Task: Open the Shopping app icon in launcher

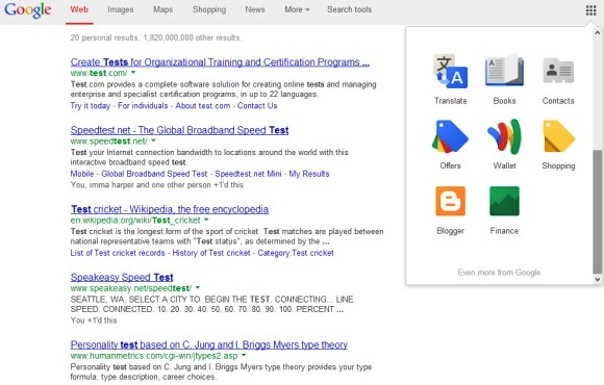Action: pyautogui.click(x=559, y=136)
